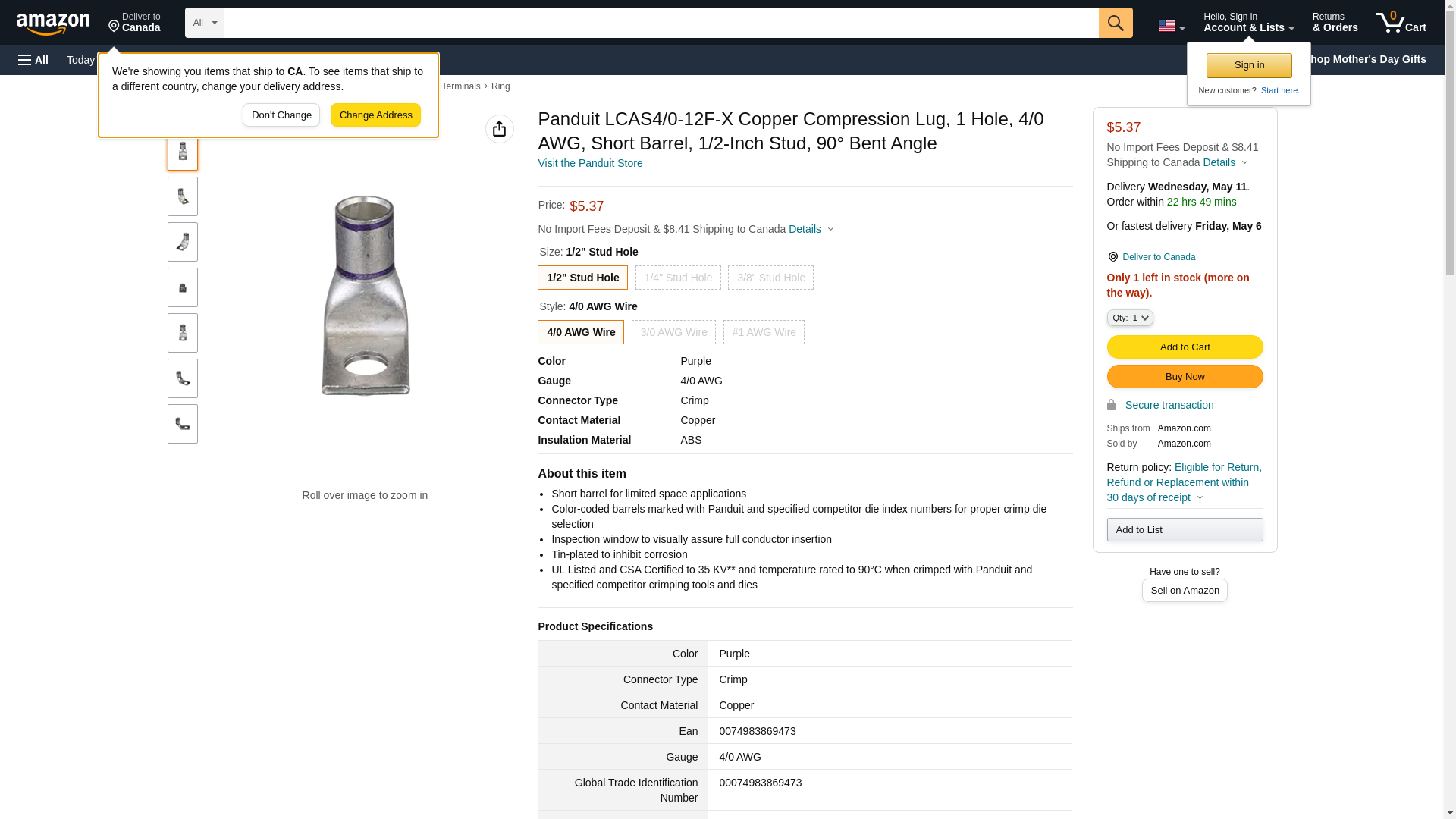Choose the 3/0 AWG Wire style
The width and height of the screenshot is (1456, 819).
click(x=673, y=332)
